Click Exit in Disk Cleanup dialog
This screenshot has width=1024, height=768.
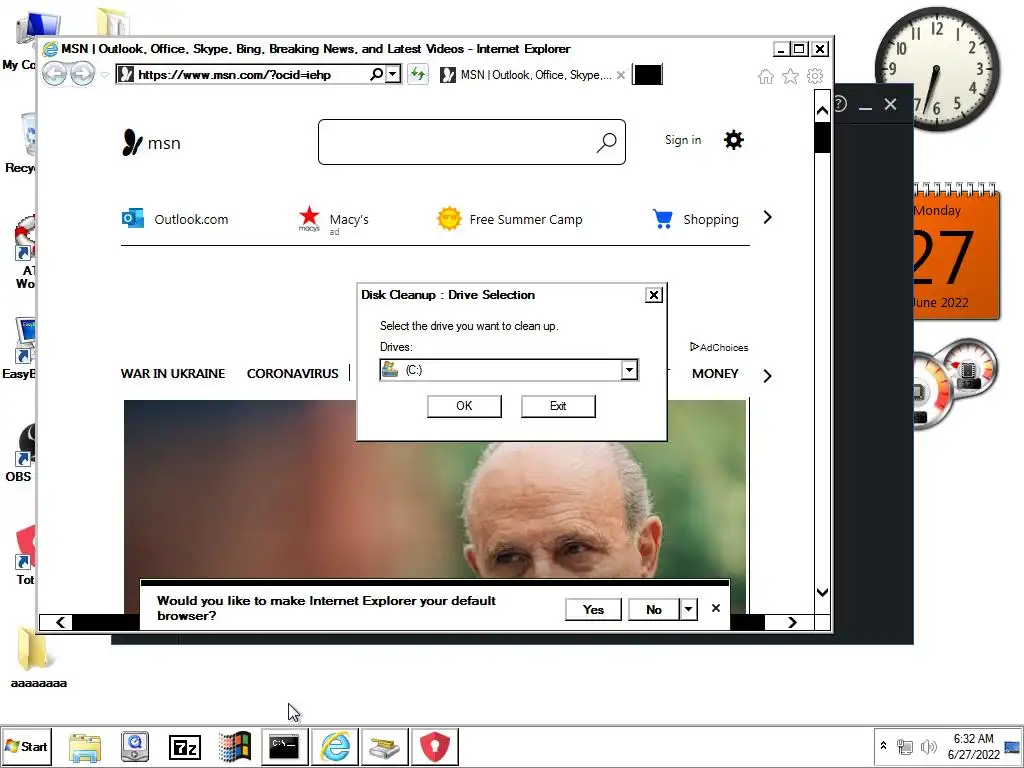click(558, 406)
